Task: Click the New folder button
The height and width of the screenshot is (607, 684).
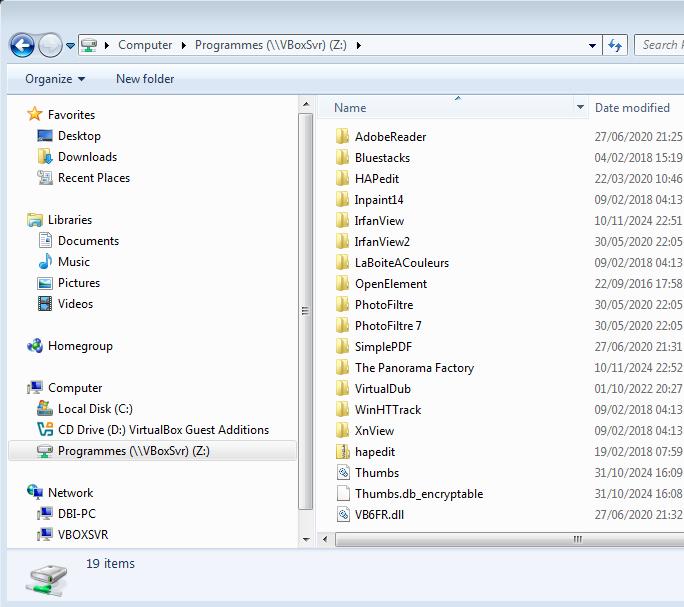Action: tap(145, 79)
